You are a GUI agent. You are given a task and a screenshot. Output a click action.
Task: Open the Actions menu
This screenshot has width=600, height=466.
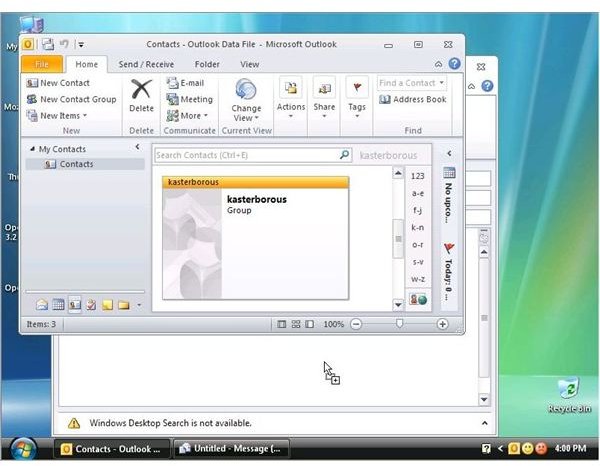pyautogui.click(x=291, y=98)
